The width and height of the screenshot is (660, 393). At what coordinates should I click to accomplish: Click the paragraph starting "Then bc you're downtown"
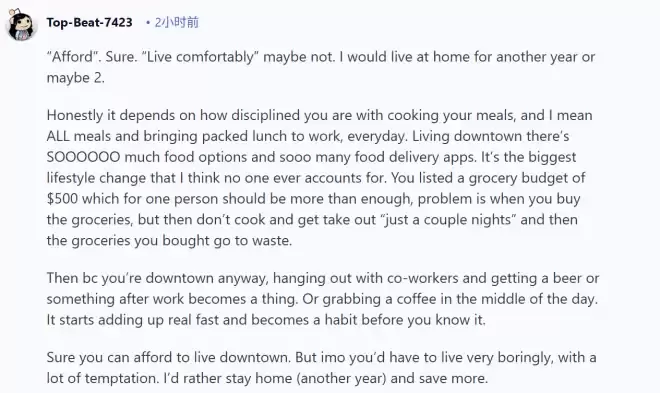[323, 299]
